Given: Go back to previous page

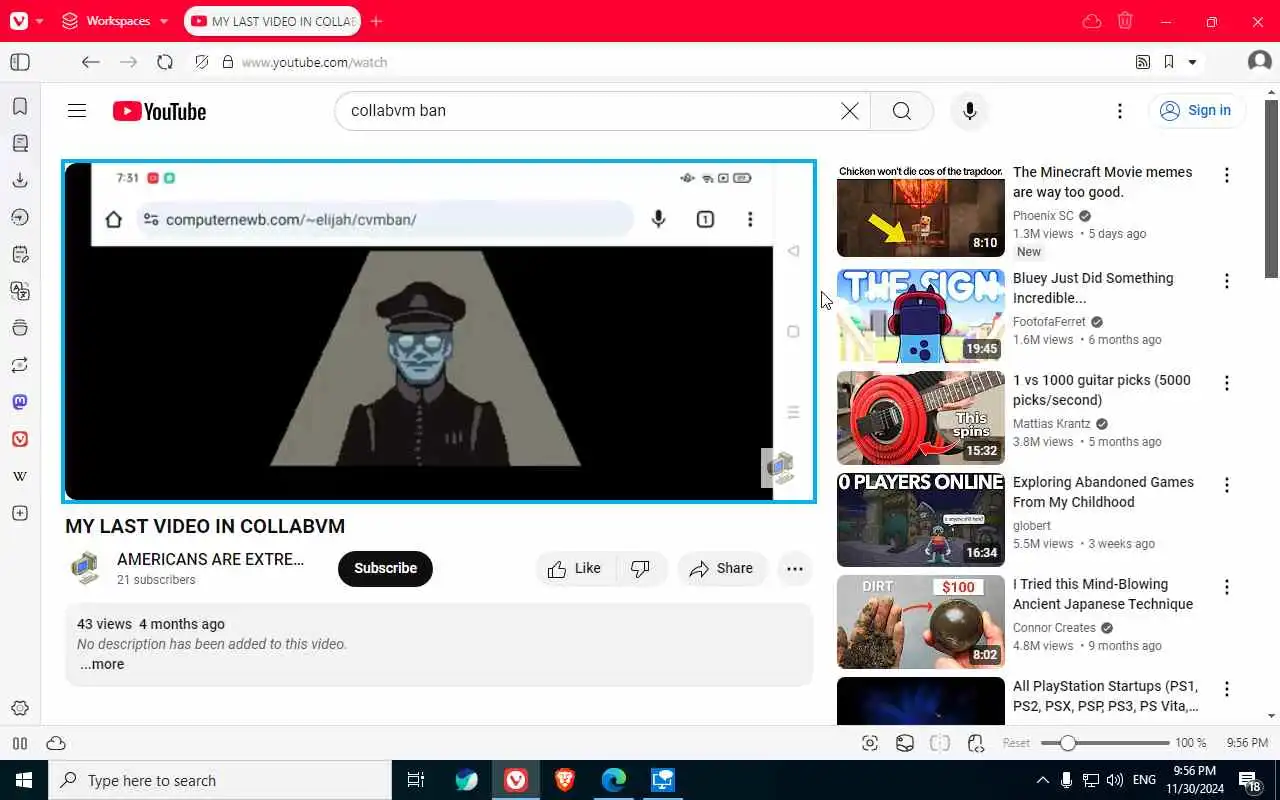Looking at the screenshot, I should pyautogui.click(x=91, y=62).
